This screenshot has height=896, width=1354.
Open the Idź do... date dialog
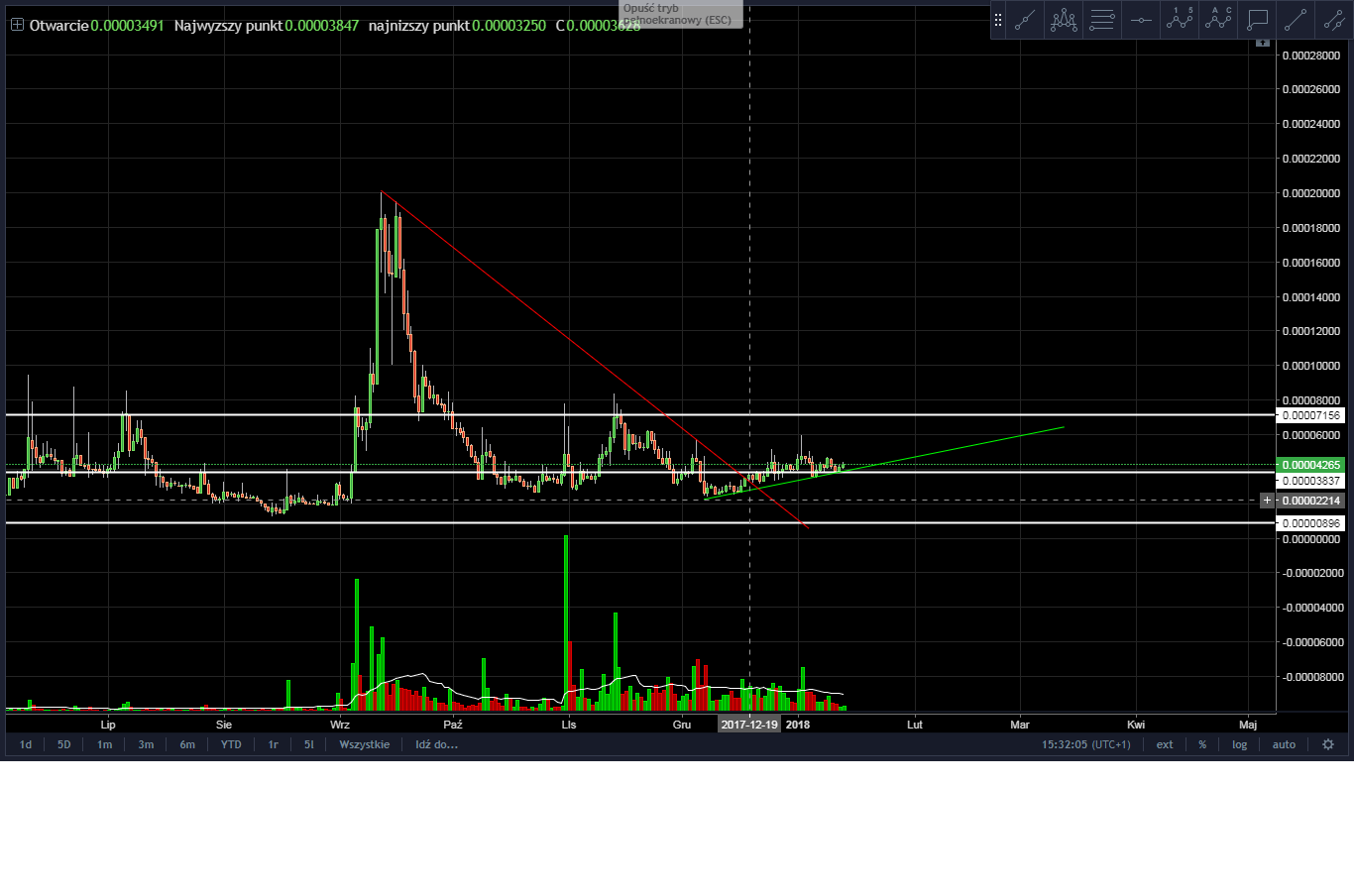tap(436, 744)
